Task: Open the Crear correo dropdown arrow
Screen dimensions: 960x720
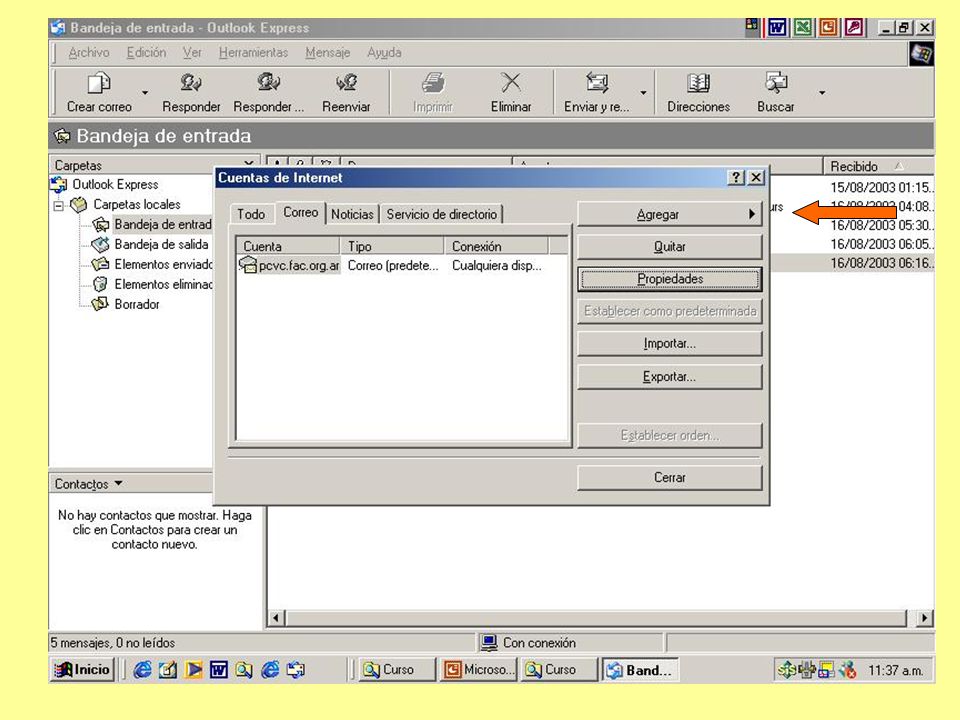Action: coord(145,92)
